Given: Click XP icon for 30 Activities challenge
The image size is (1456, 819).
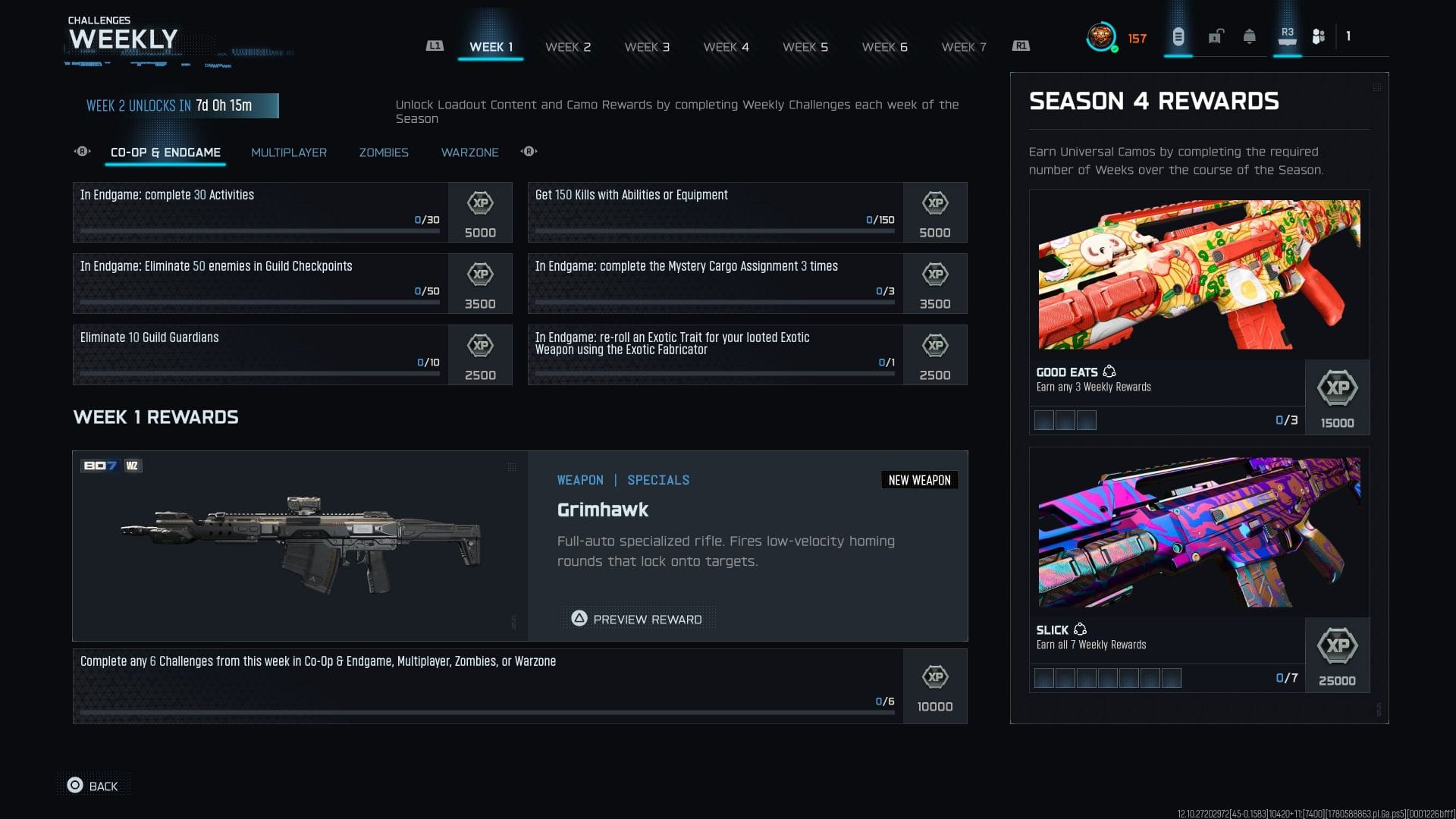Looking at the screenshot, I should point(480,203).
